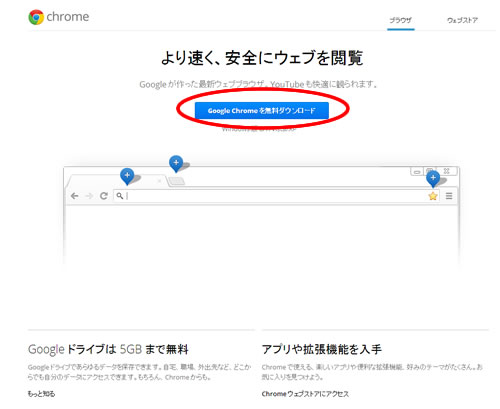Click the chrome wordmark text
Screen dimensions: 500x409
[x=68, y=17]
